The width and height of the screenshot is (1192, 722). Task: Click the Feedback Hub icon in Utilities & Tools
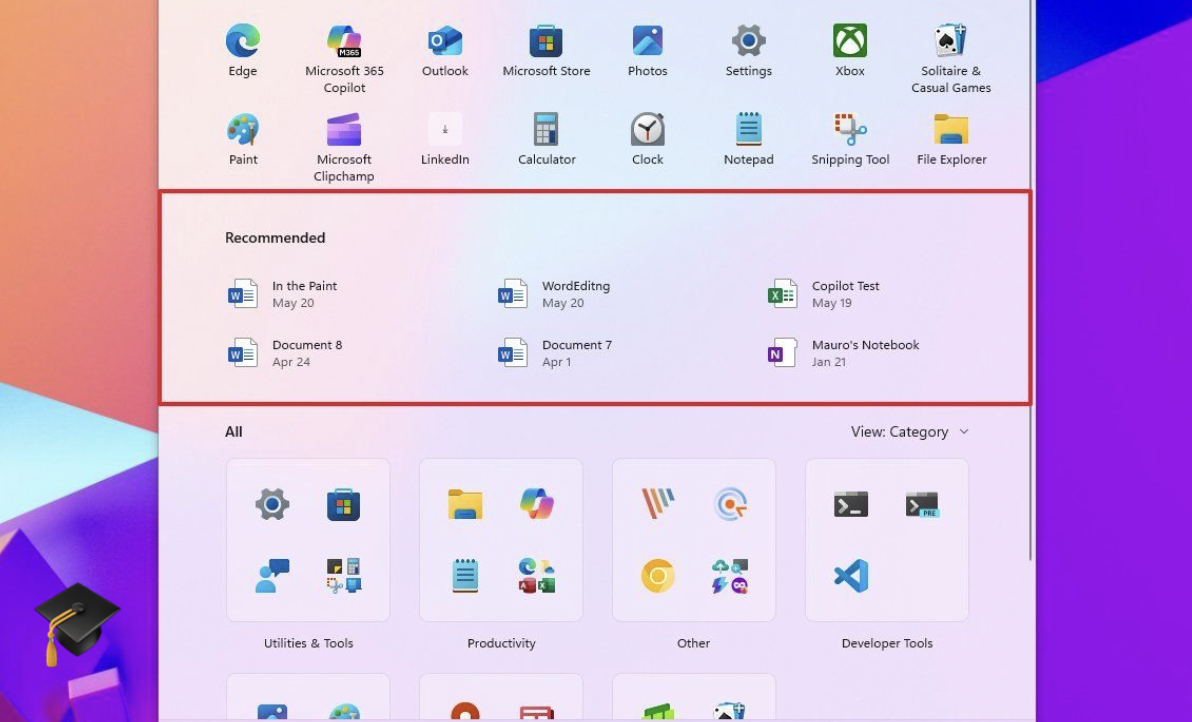[272, 575]
